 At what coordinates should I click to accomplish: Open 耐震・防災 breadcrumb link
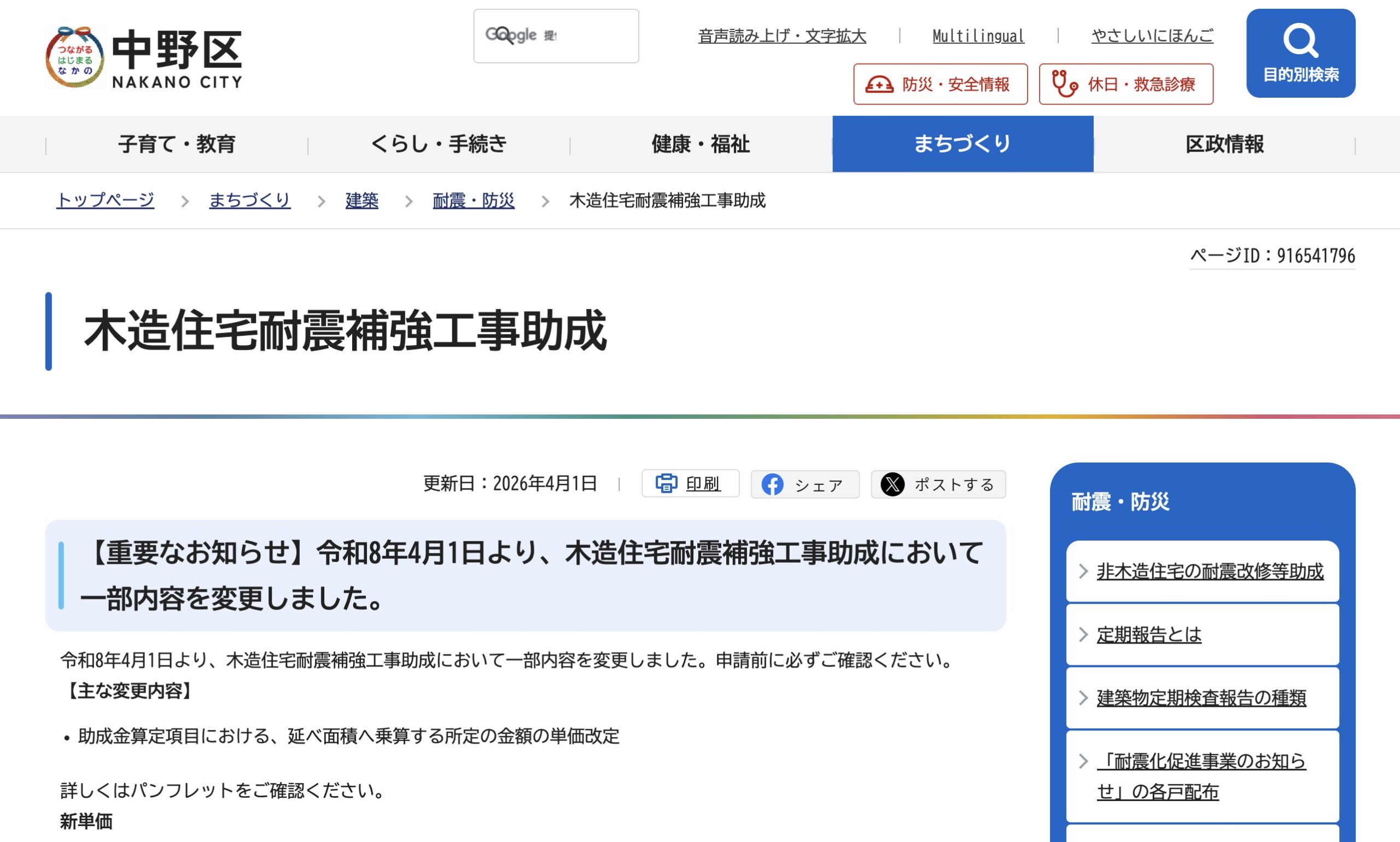(x=473, y=200)
